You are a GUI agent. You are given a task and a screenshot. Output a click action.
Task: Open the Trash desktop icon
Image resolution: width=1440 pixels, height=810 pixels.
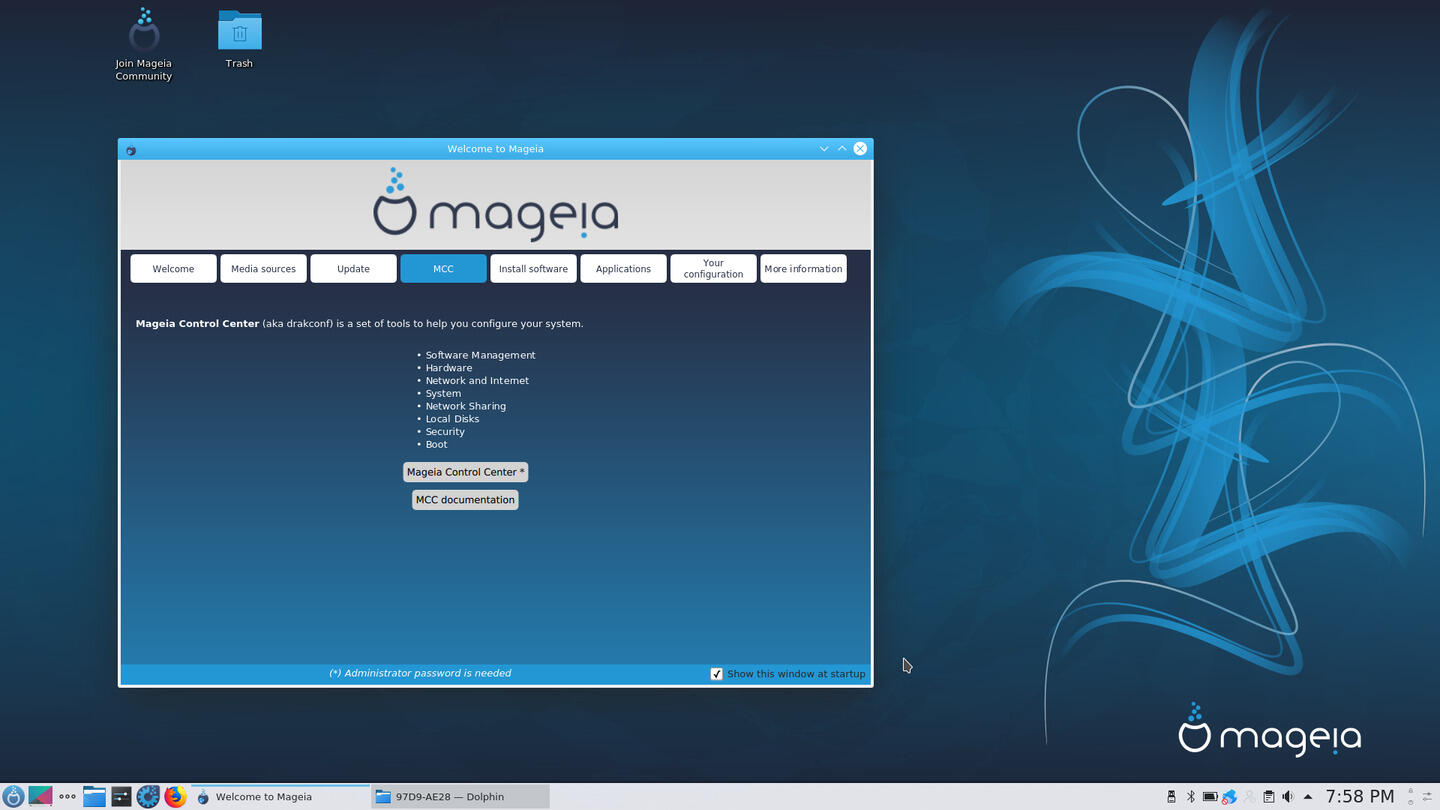point(239,39)
